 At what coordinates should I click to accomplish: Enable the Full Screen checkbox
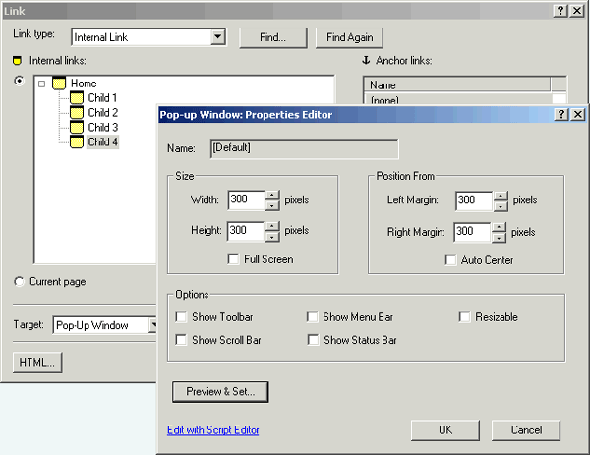(x=233, y=259)
